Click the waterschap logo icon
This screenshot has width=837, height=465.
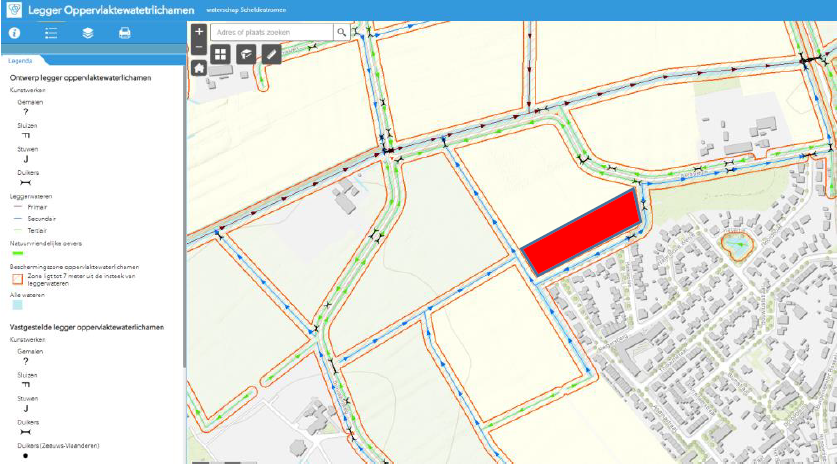point(14,10)
